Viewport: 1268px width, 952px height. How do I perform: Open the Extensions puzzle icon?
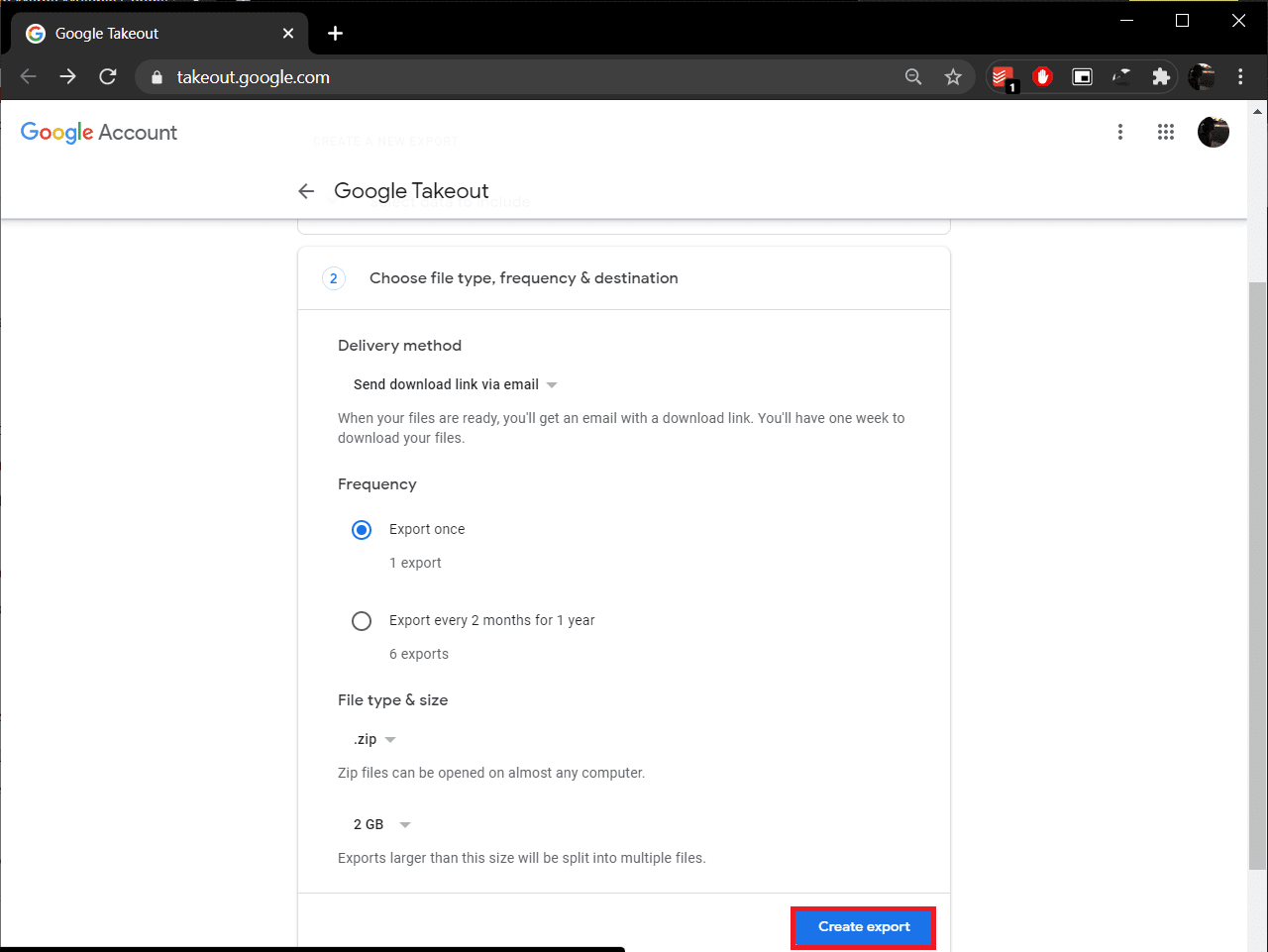pyautogui.click(x=1161, y=77)
